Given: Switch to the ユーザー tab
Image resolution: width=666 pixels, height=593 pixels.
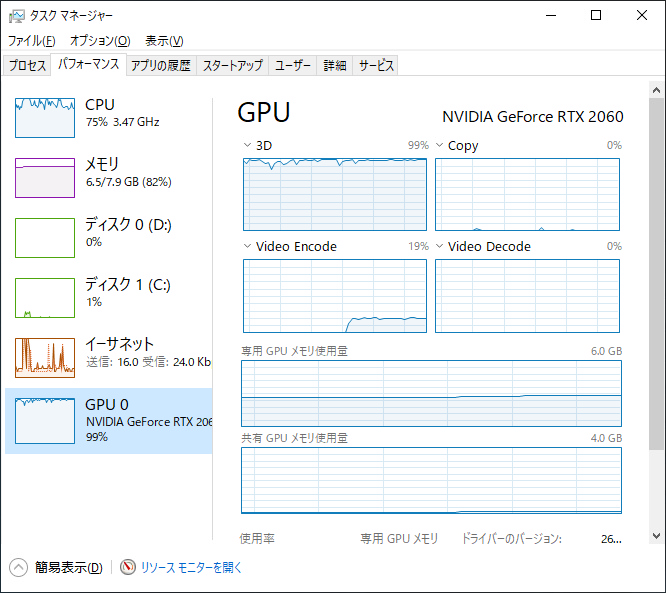Looking at the screenshot, I should tap(293, 65).
